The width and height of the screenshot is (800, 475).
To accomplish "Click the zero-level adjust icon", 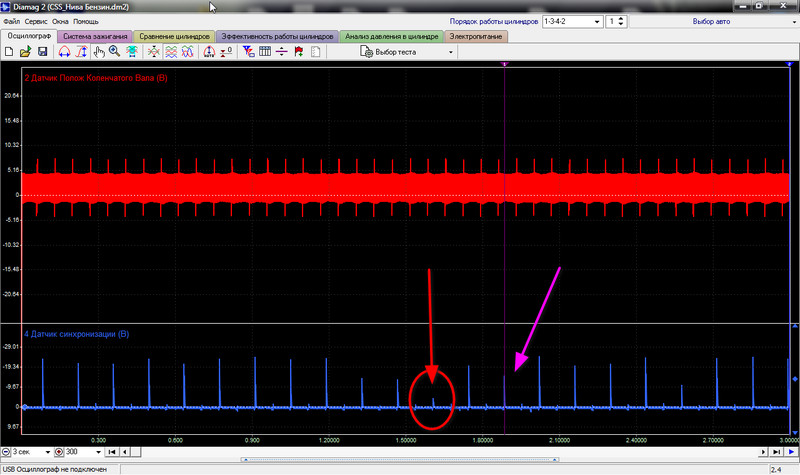I will [226, 52].
